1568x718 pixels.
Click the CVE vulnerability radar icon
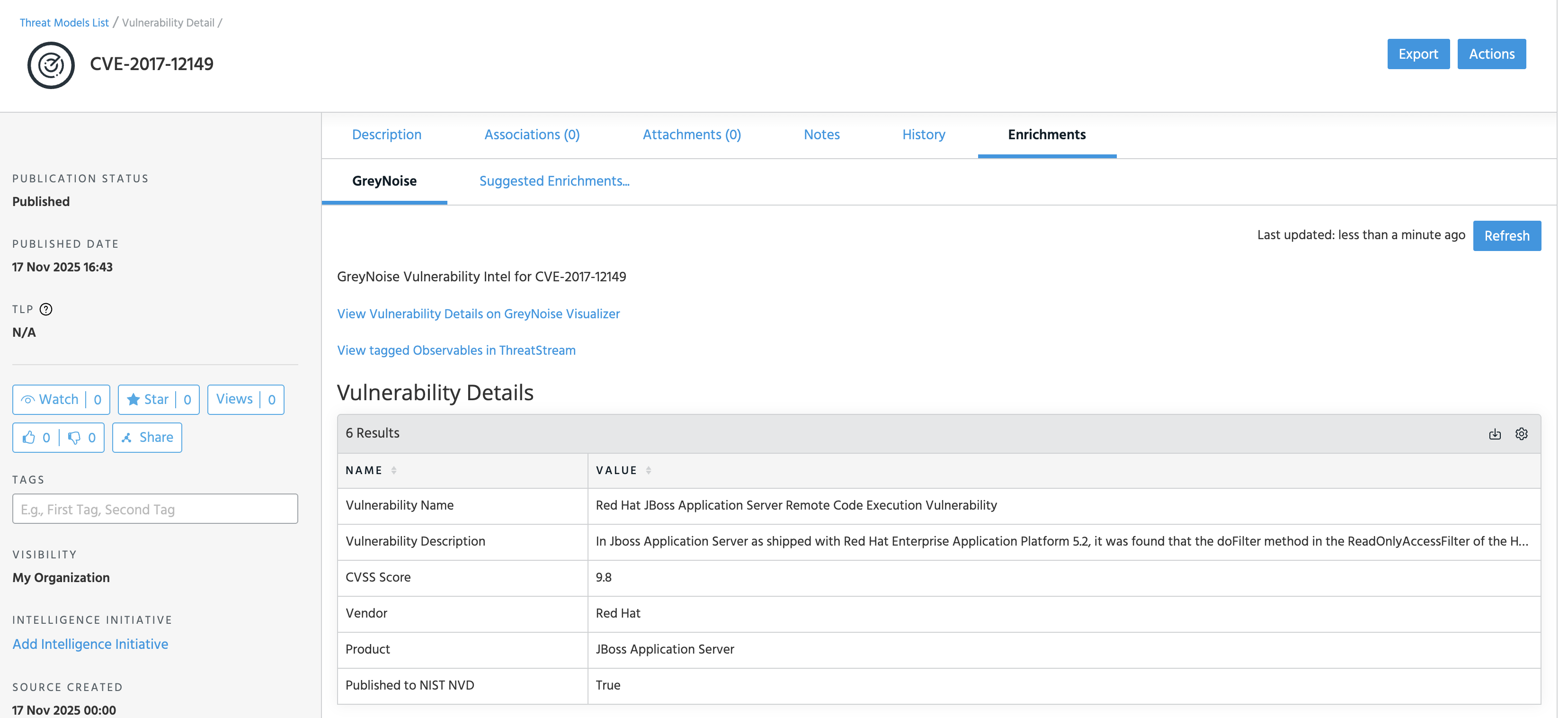pos(51,64)
